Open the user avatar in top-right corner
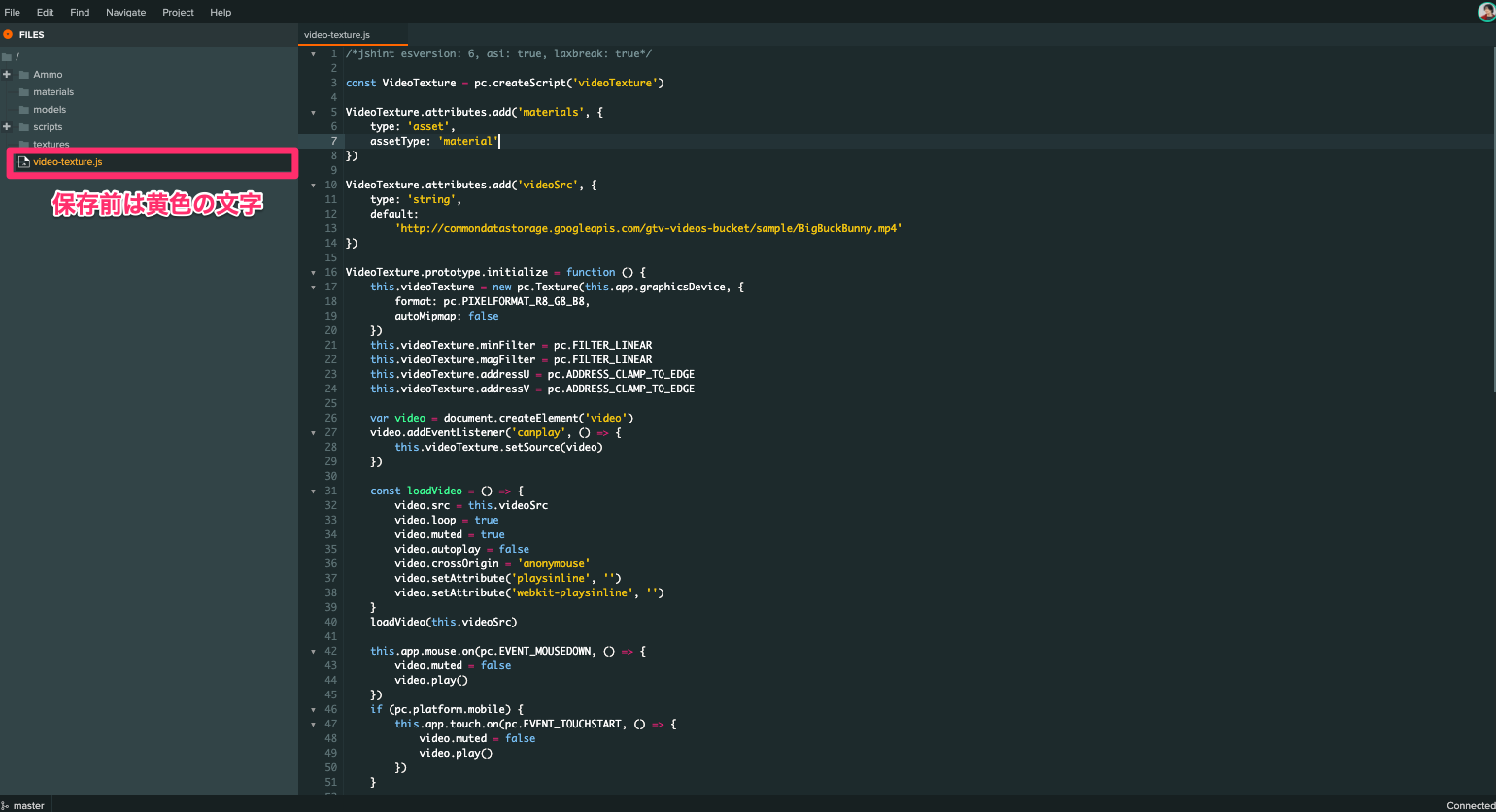The height and width of the screenshot is (812, 1496). [x=1486, y=11]
